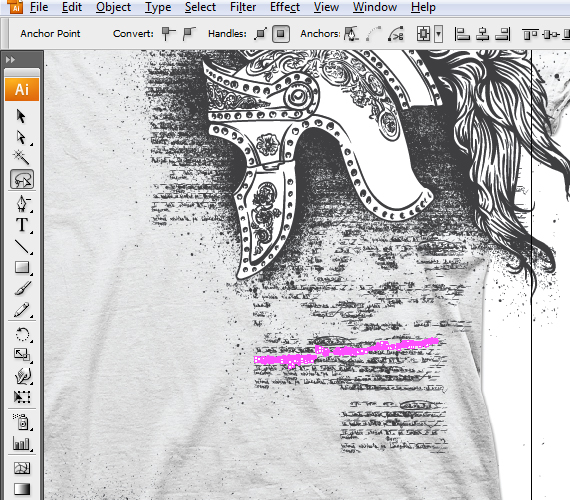Pick the Rectangle tool
The image size is (570, 500).
(x=22, y=267)
